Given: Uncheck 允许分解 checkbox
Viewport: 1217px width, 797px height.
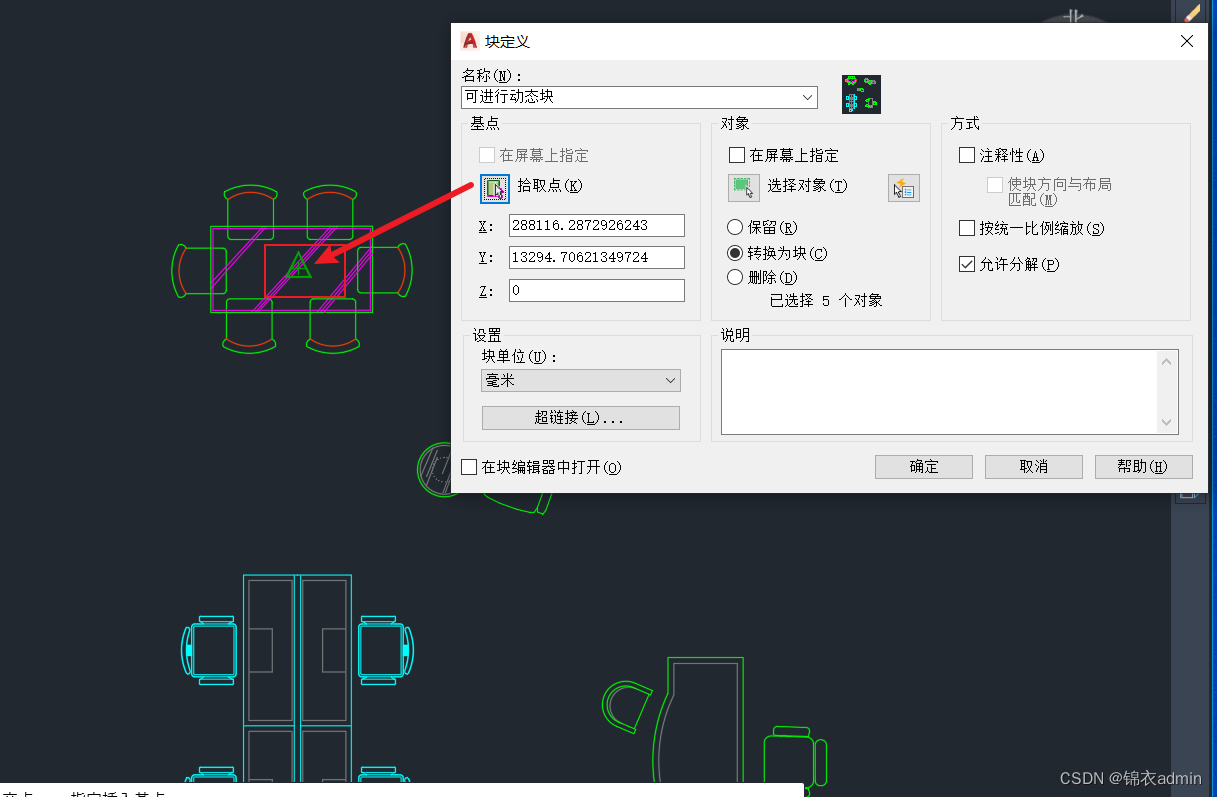Looking at the screenshot, I should (967, 264).
